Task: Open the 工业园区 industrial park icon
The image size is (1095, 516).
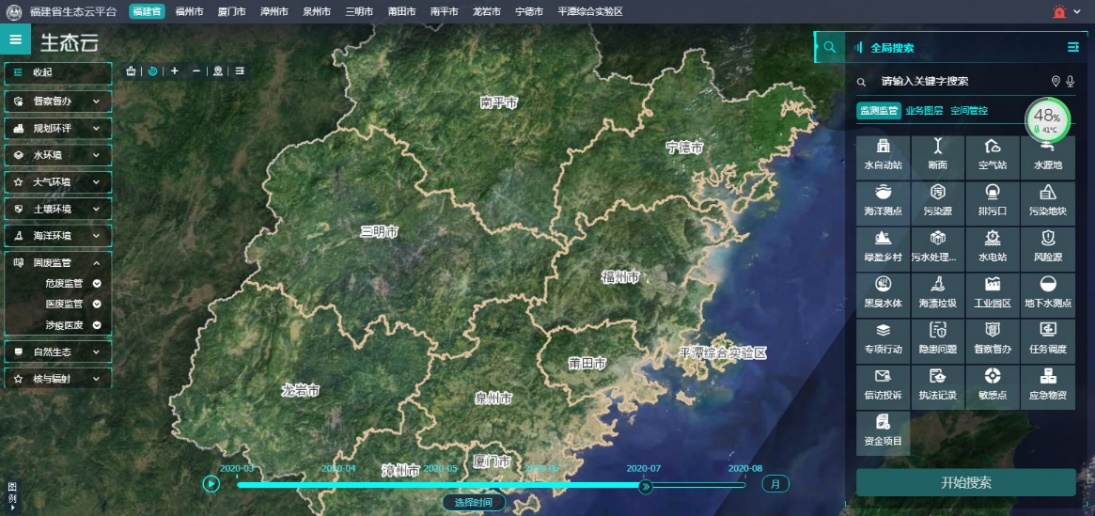Action: [x=992, y=292]
